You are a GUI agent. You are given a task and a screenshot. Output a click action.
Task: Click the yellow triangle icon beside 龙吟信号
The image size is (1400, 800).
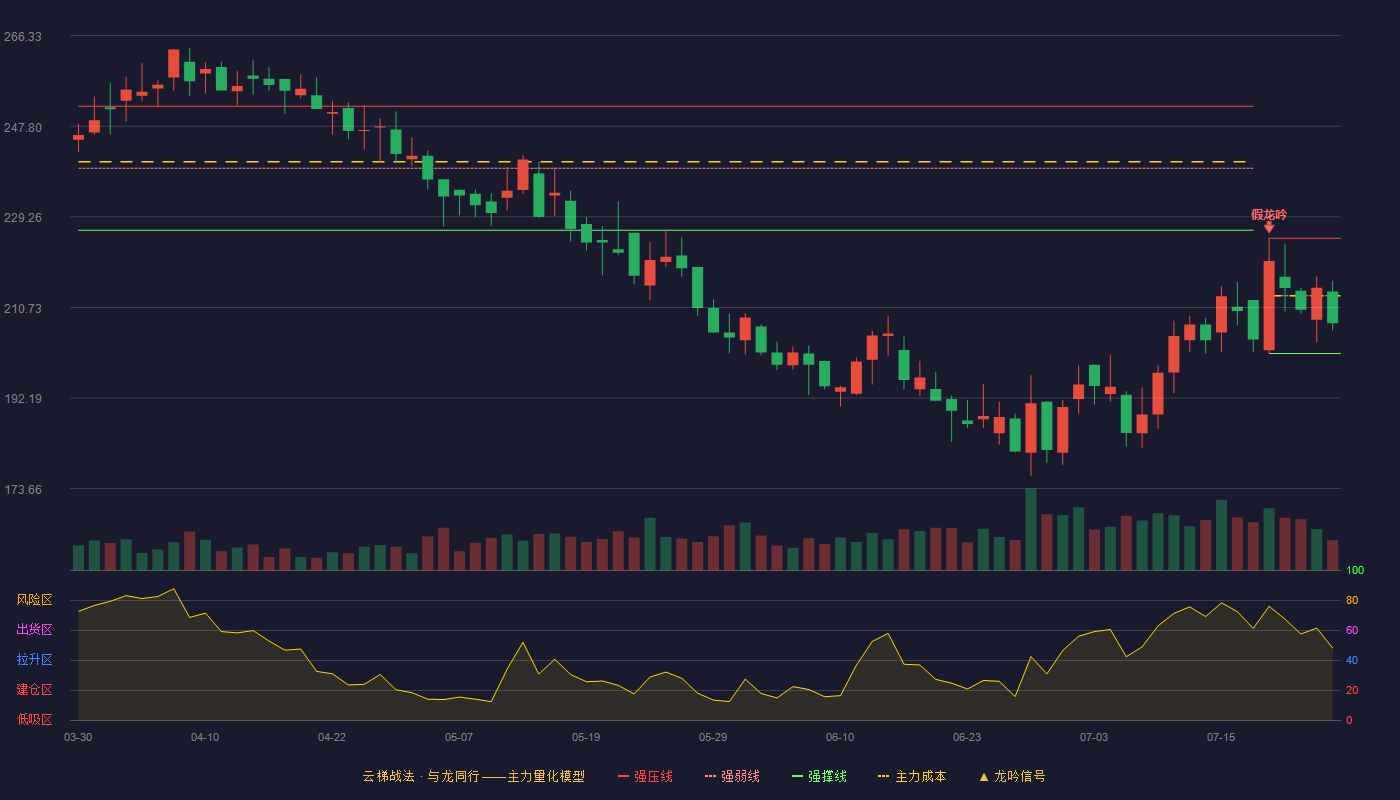[984, 776]
